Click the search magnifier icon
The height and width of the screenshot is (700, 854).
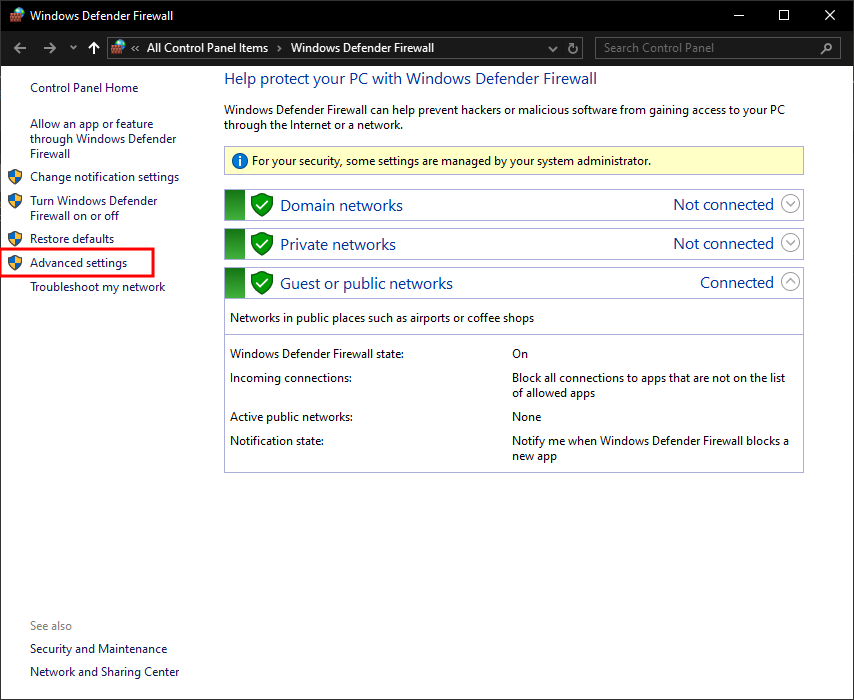click(x=826, y=48)
